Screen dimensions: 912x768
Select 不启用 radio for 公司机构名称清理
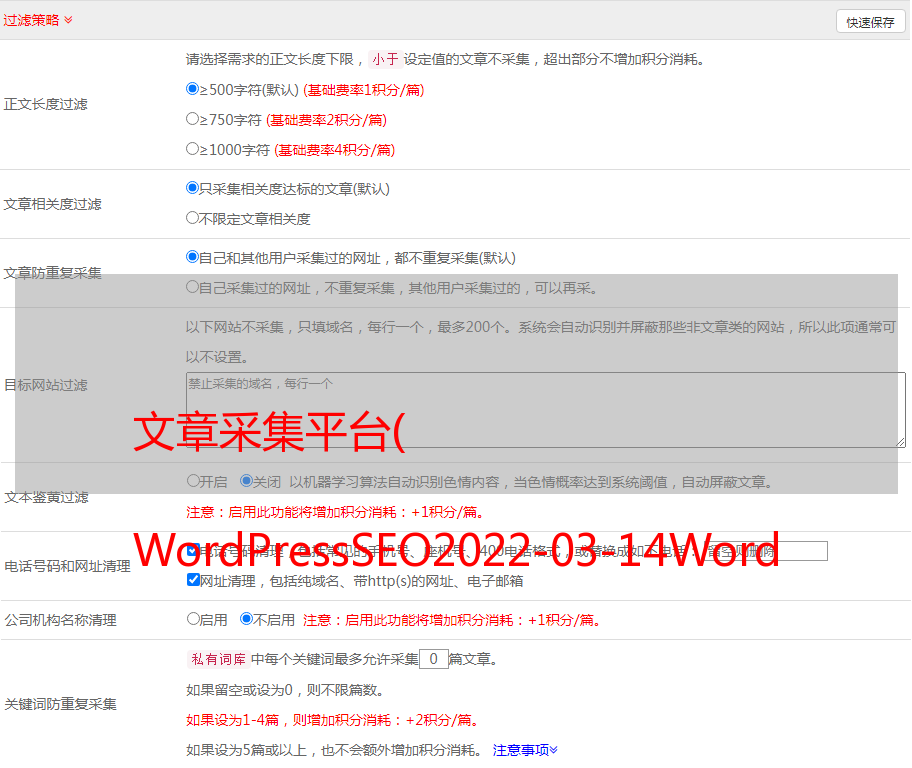tap(247, 619)
